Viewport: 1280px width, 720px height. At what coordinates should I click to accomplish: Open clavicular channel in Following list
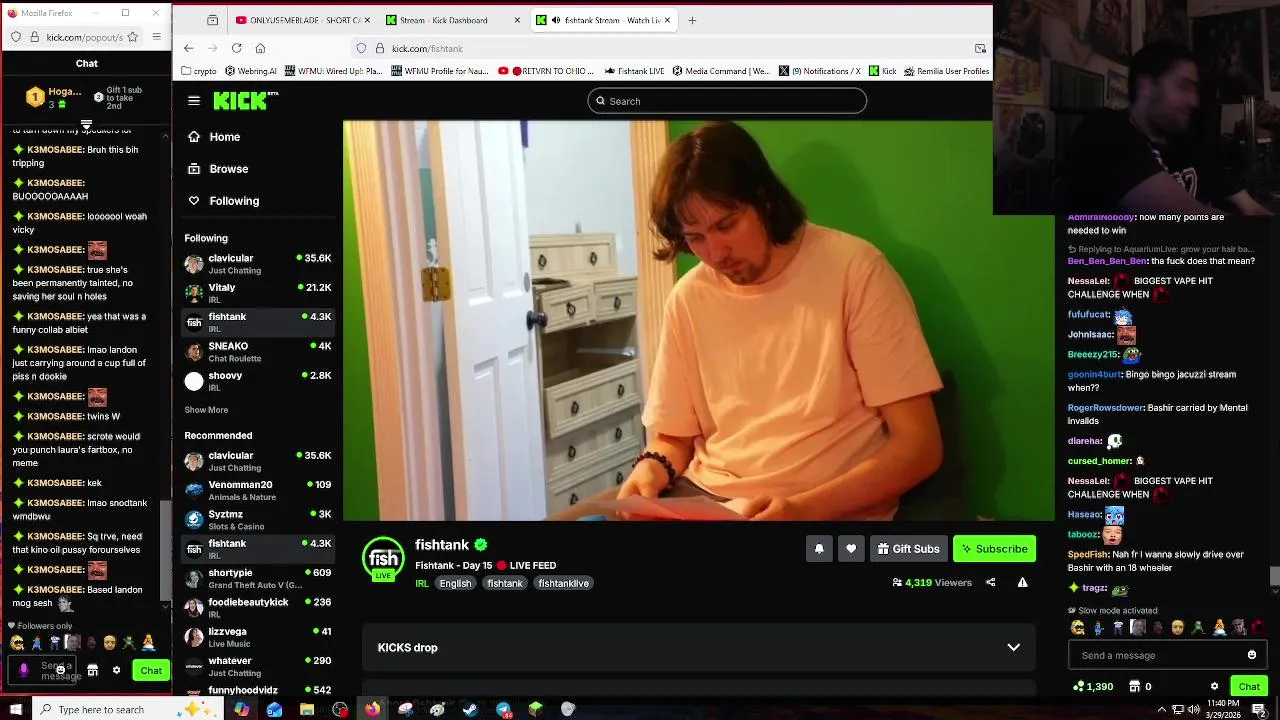[258, 264]
